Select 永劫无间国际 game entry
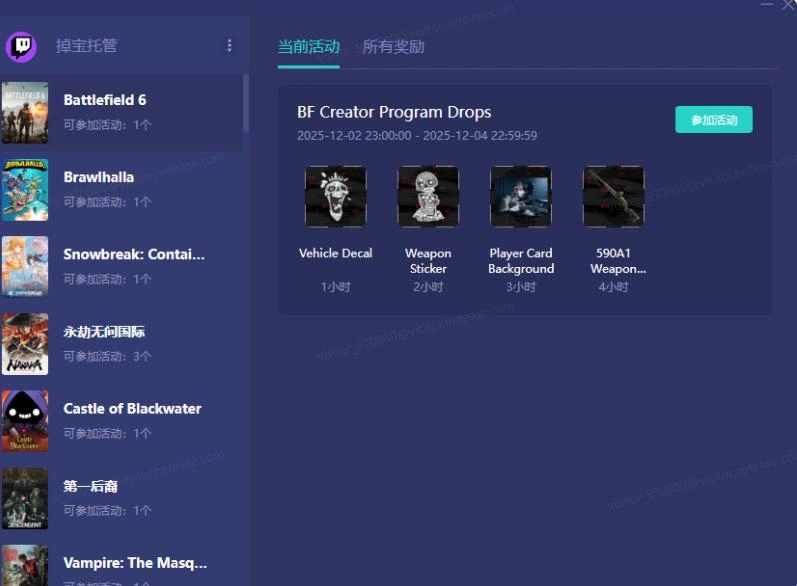Viewport: 797px width, 586px height. click(121, 344)
